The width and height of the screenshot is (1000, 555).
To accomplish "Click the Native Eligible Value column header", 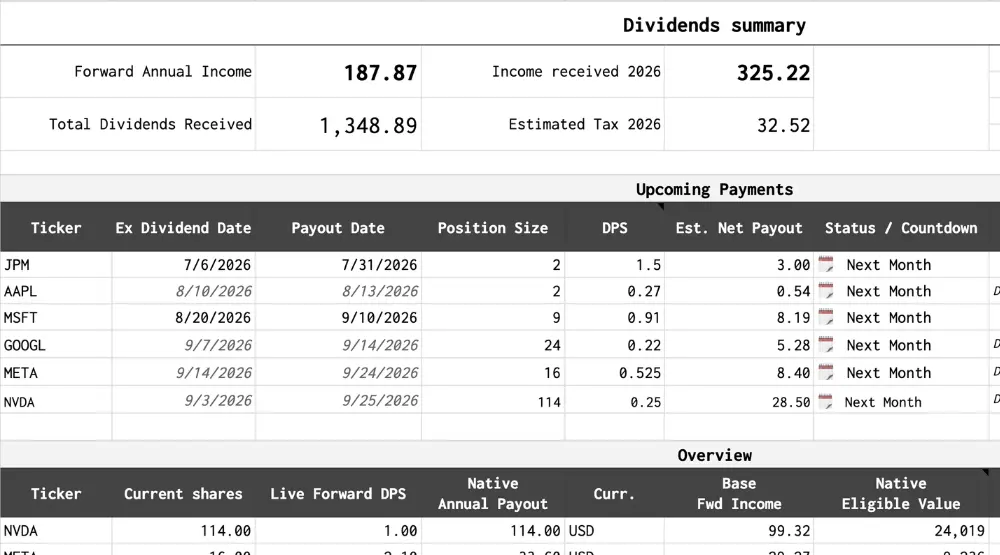I will tap(901, 493).
